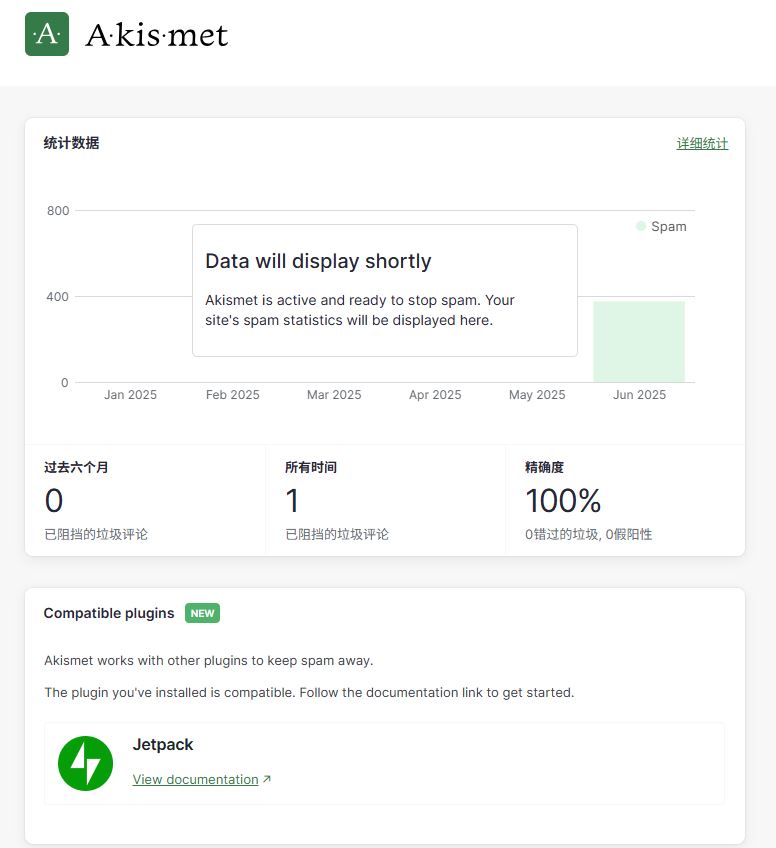Click the 所有时间 blocked spam count

click(x=292, y=500)
